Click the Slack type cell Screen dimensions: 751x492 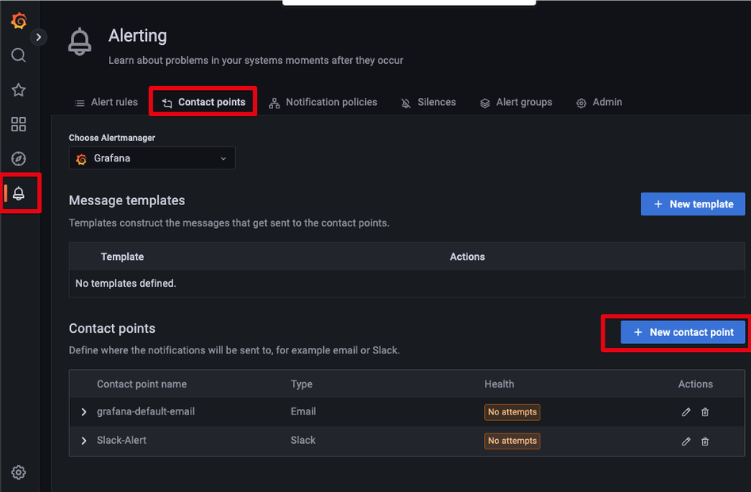303,440
